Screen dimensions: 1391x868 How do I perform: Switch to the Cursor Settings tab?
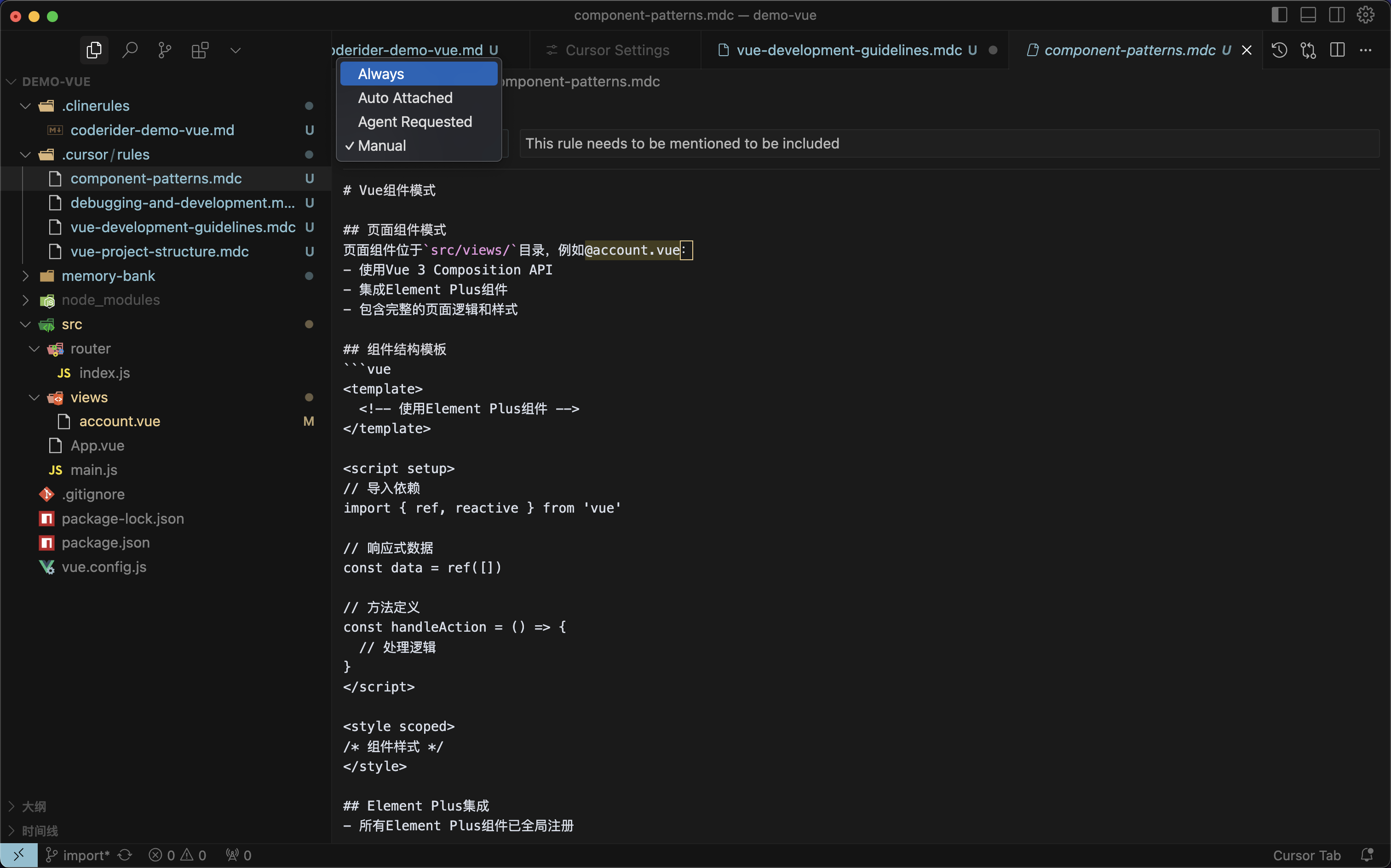[x=615, y=50]
